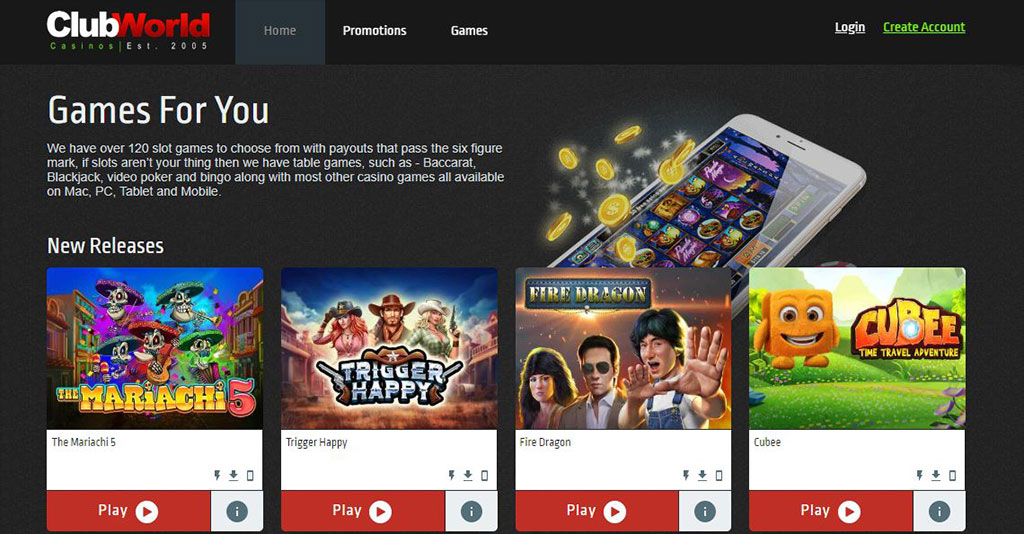The image size is (1024, 534).
Task: Select the Home tab
Action: (280, 31)
